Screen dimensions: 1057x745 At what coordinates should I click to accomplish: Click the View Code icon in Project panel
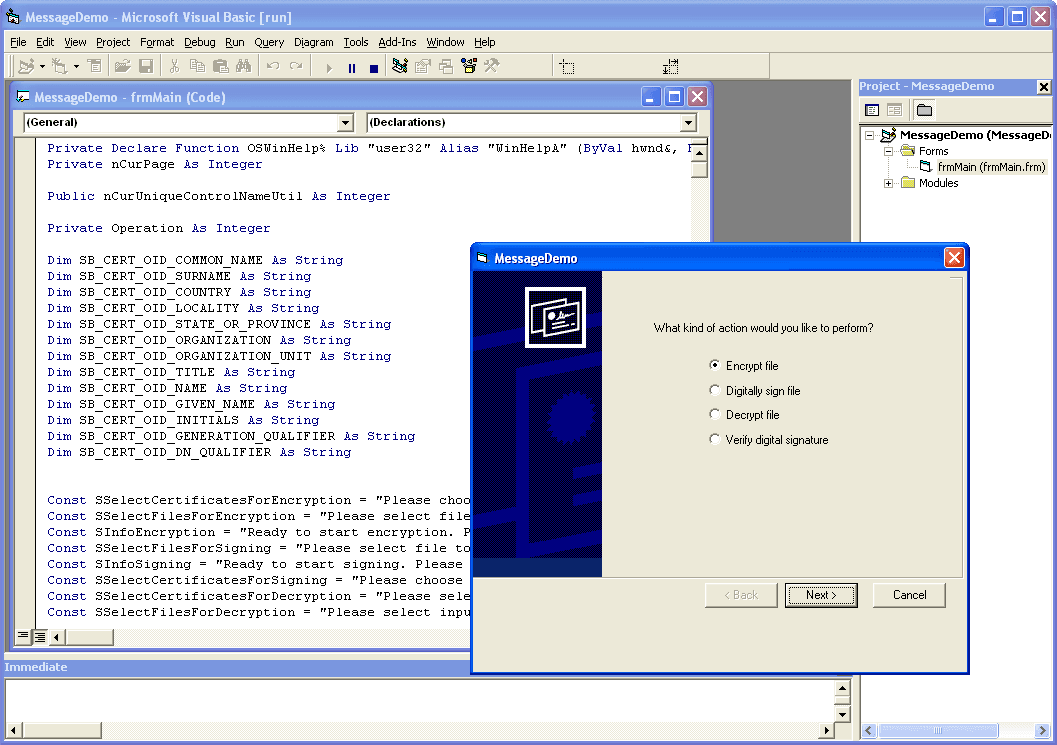click(x=872, y=110)
